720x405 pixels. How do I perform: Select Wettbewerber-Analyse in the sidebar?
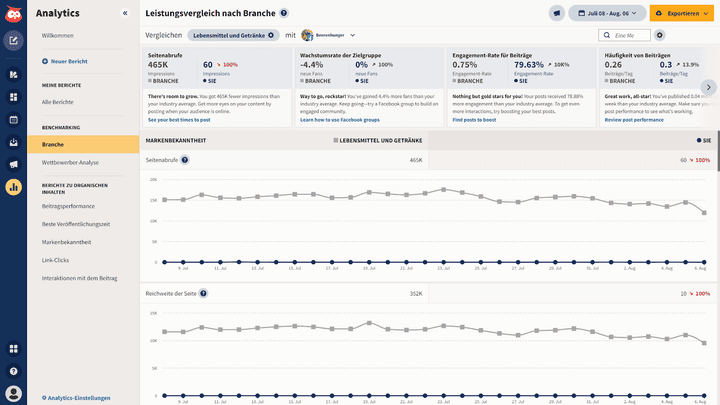pos(70,162)
